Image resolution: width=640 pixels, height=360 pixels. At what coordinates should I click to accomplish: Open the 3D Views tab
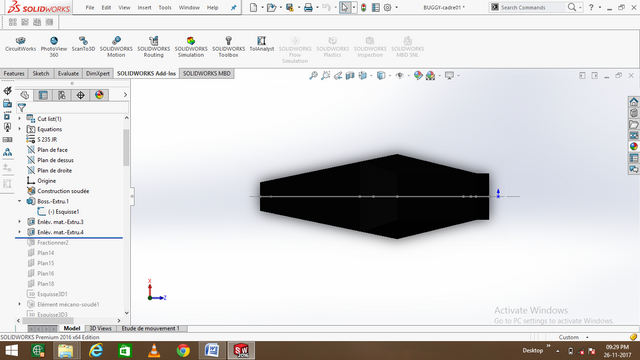(100, 328)
